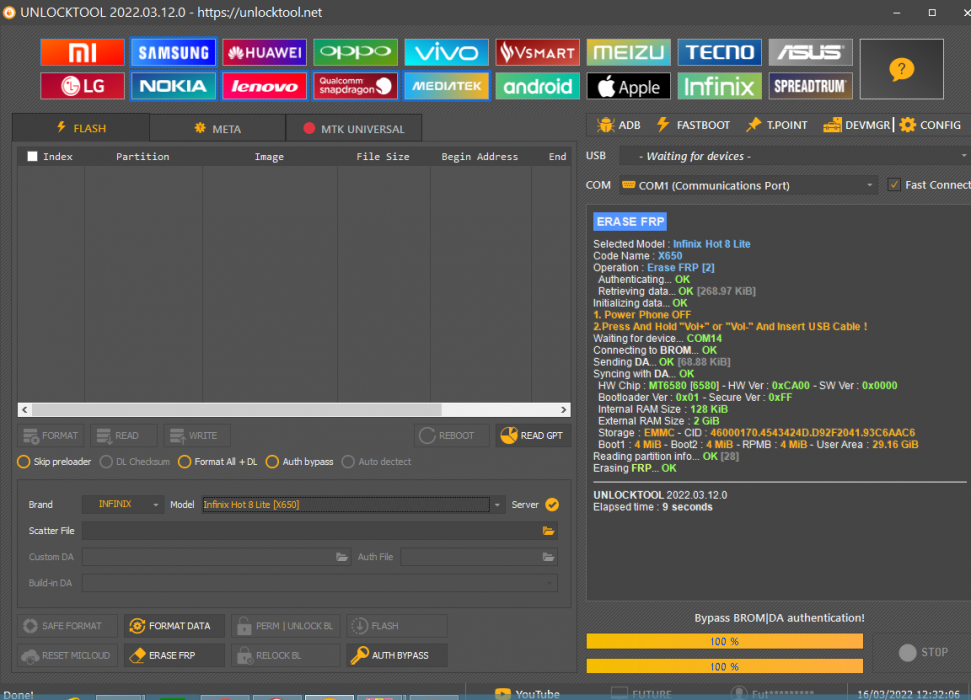Open the Vsmart brand section

pos(538,53)
